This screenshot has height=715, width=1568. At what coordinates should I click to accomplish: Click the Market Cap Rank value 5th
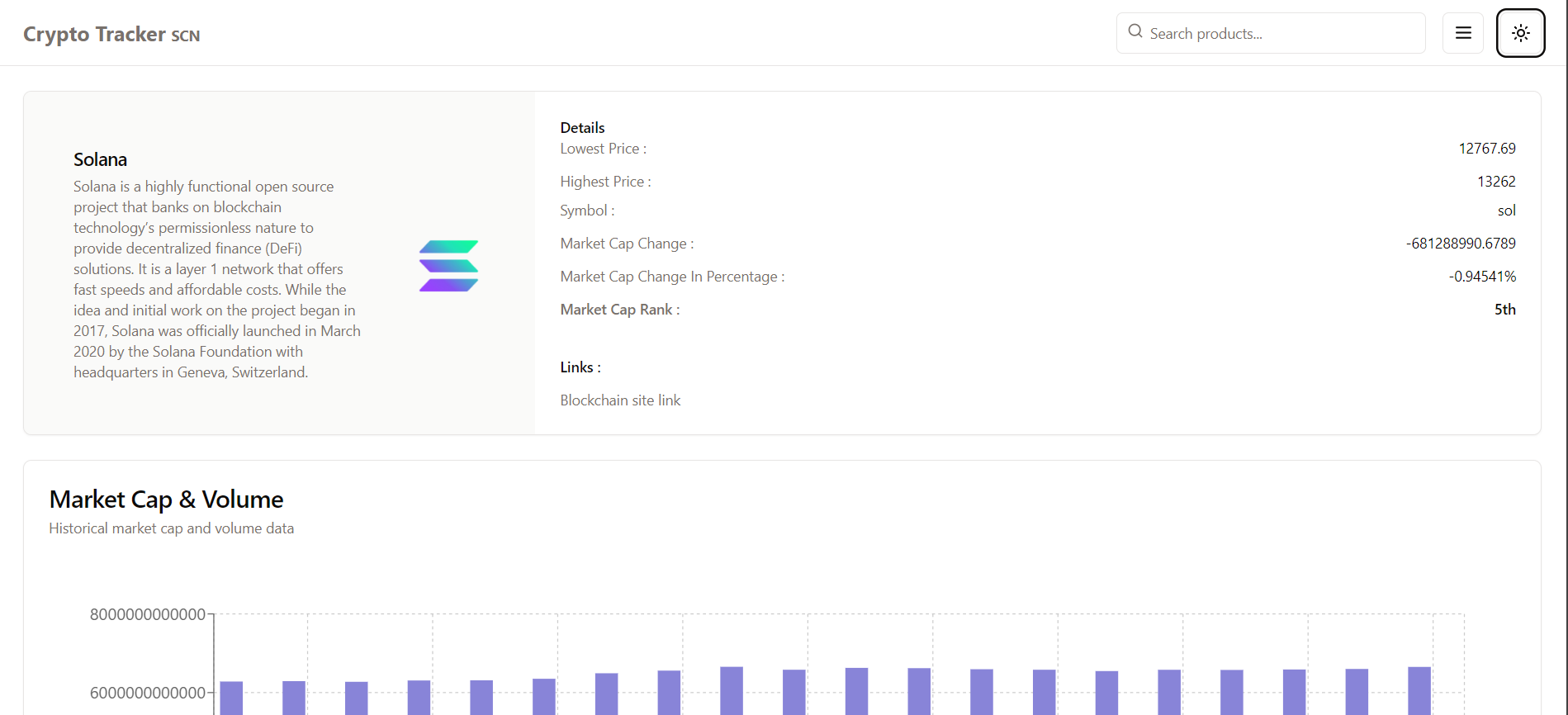1505,310
